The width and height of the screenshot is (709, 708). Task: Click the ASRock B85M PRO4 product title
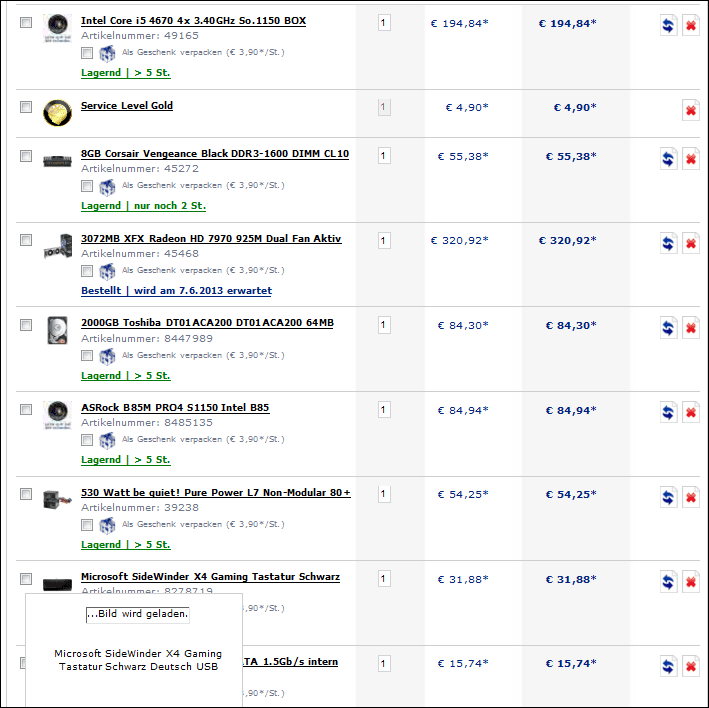coord(175,408)
